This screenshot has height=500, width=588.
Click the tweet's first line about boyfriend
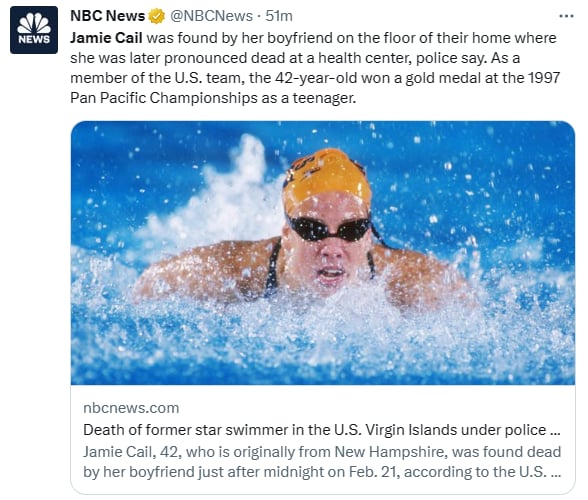[313, 38]
